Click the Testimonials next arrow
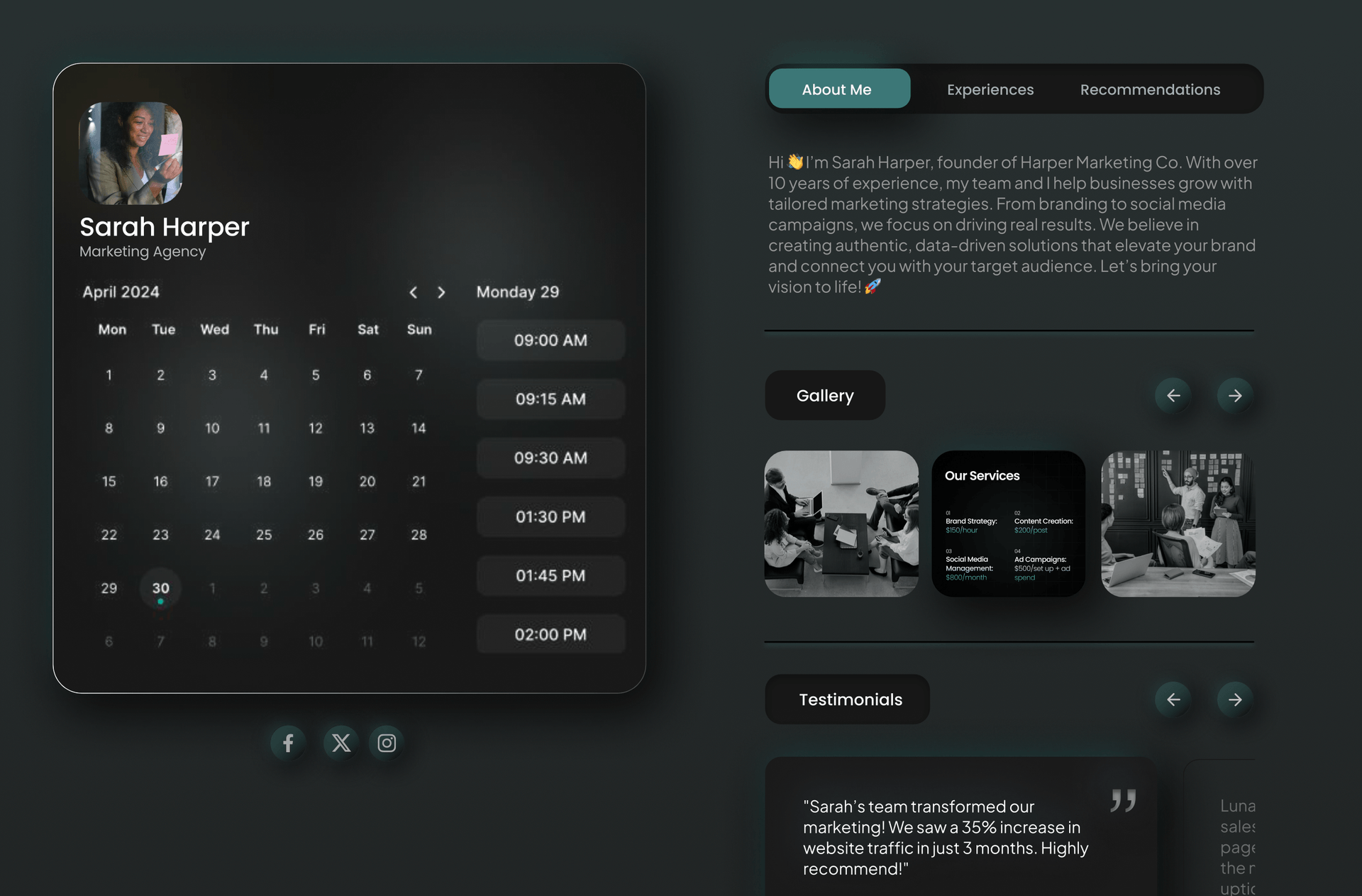 tap(1235, 699)
